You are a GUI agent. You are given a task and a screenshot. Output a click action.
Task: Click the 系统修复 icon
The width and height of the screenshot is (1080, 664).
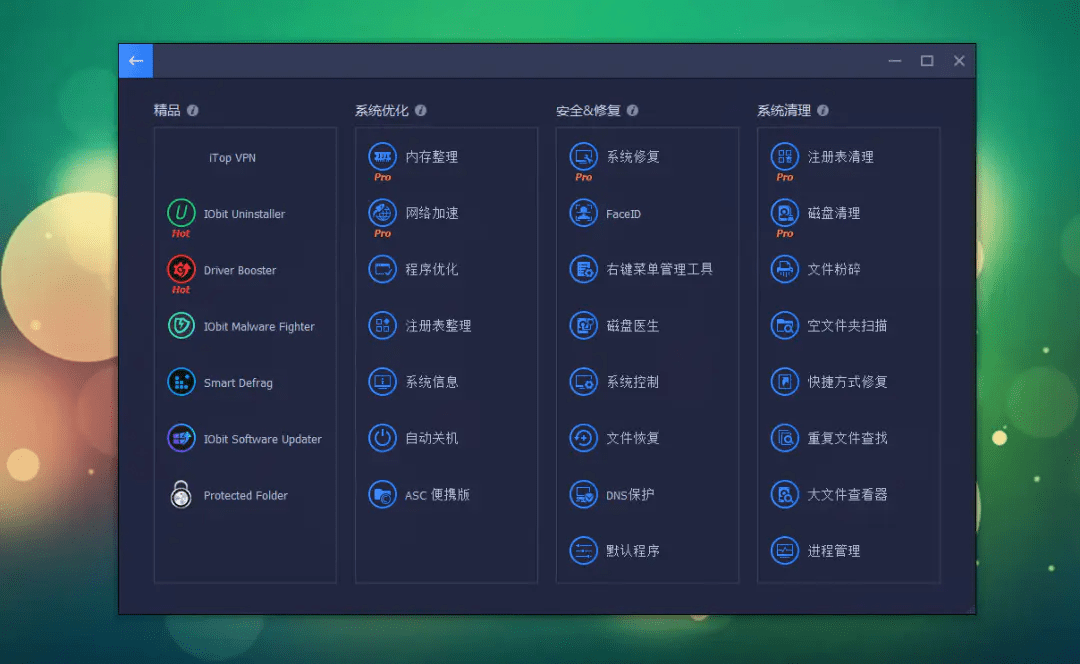583,156
